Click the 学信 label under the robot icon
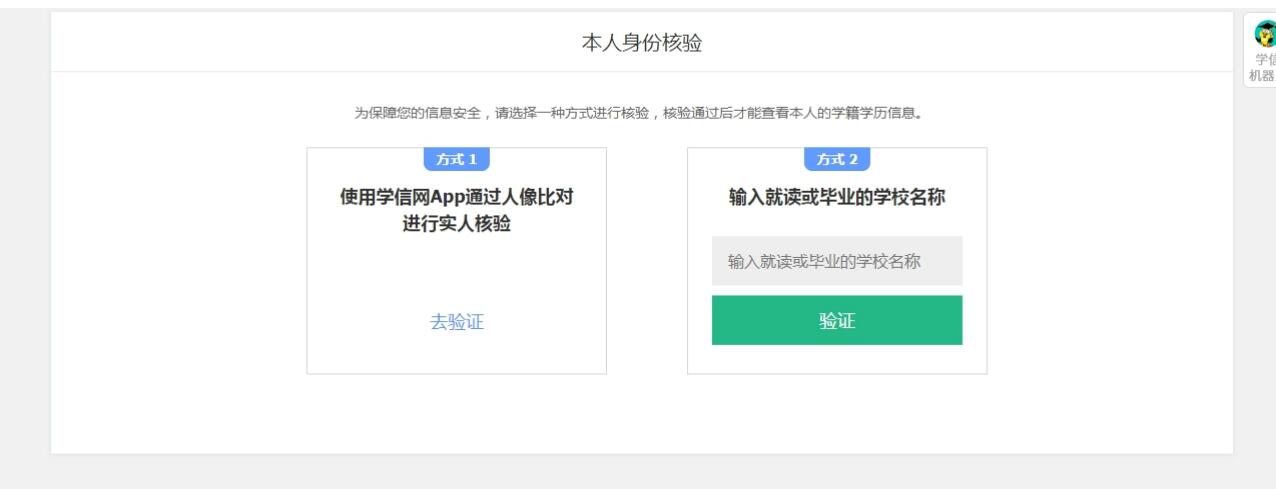The width and height of the screenshot is (1276, 489). pyautogui.click(x=1266, y=59)
